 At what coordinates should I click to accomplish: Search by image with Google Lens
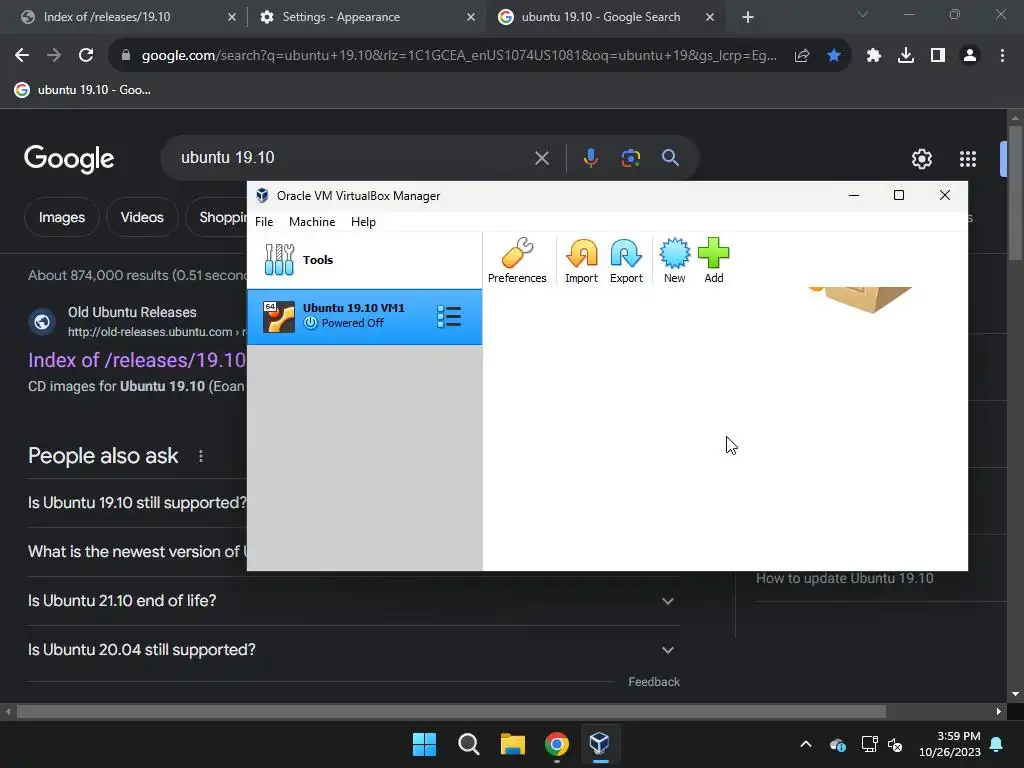tap(630, 158)
